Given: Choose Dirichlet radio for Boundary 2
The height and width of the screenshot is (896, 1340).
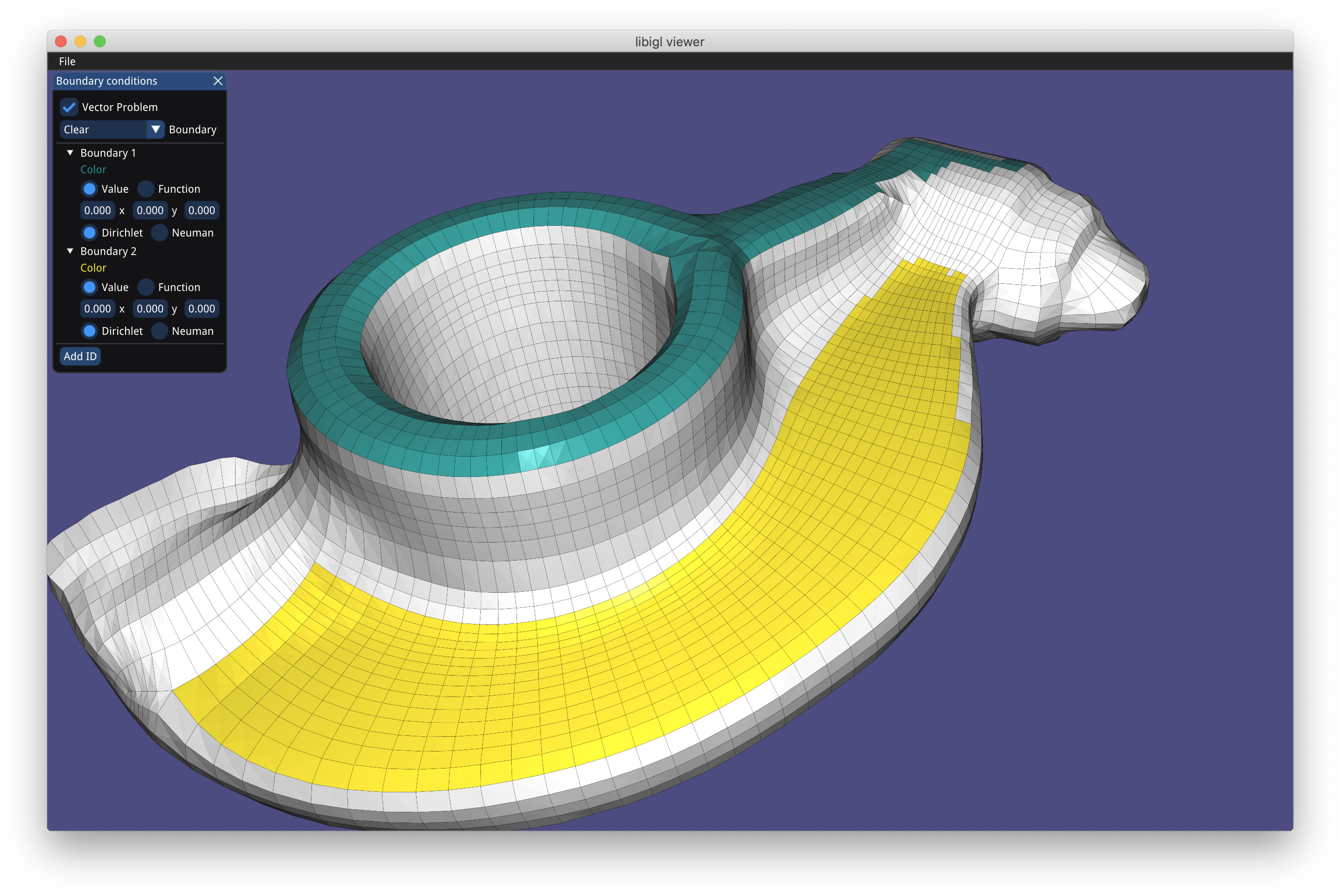Looking at the screenshot, I should 90,331.
